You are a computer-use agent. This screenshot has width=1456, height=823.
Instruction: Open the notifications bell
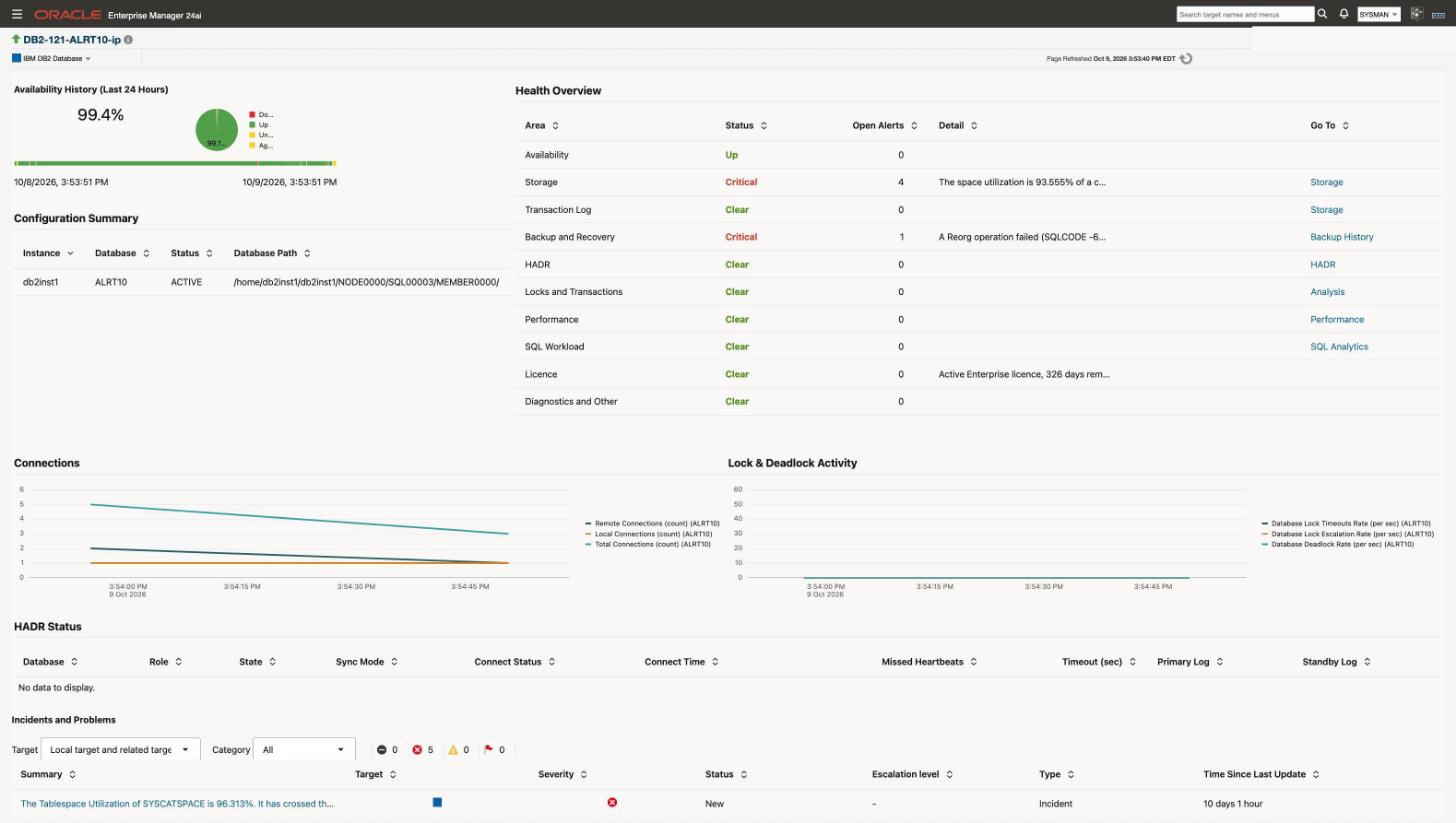point(1344,14)
